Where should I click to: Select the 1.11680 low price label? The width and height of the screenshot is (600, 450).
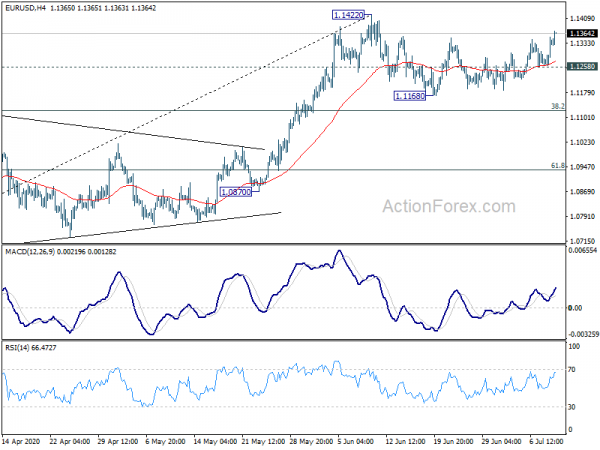(x=408, y=96)
